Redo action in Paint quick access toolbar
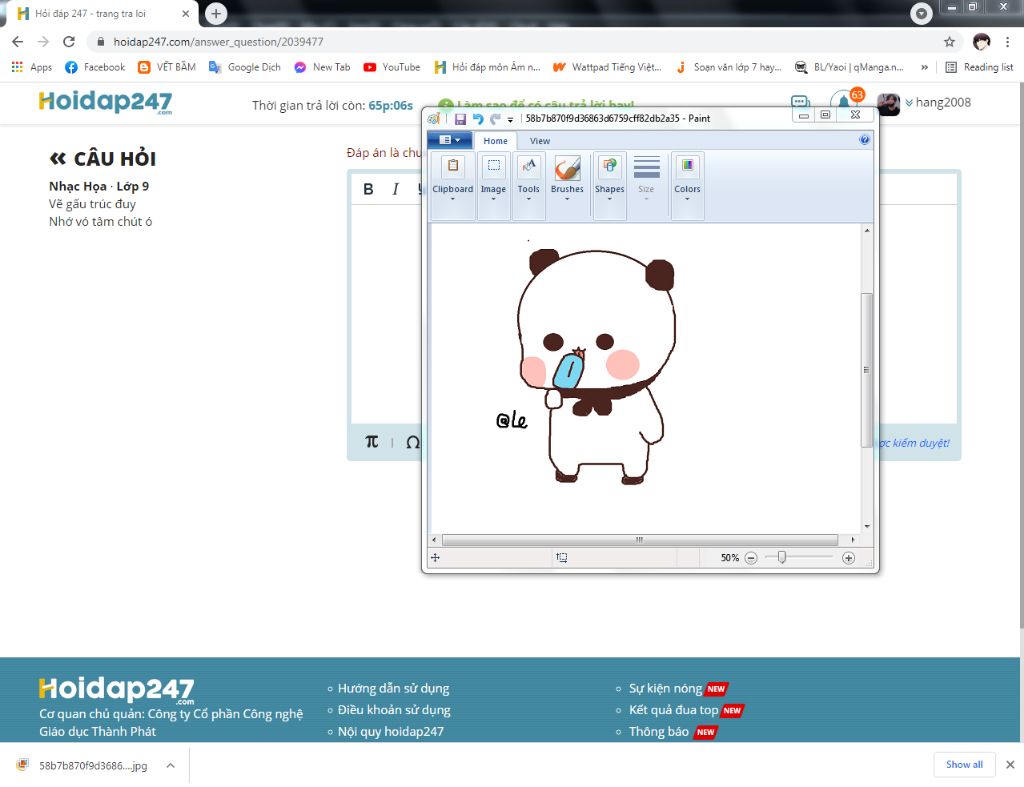Screen dimensions: 1024x787 tap(495, 119)
